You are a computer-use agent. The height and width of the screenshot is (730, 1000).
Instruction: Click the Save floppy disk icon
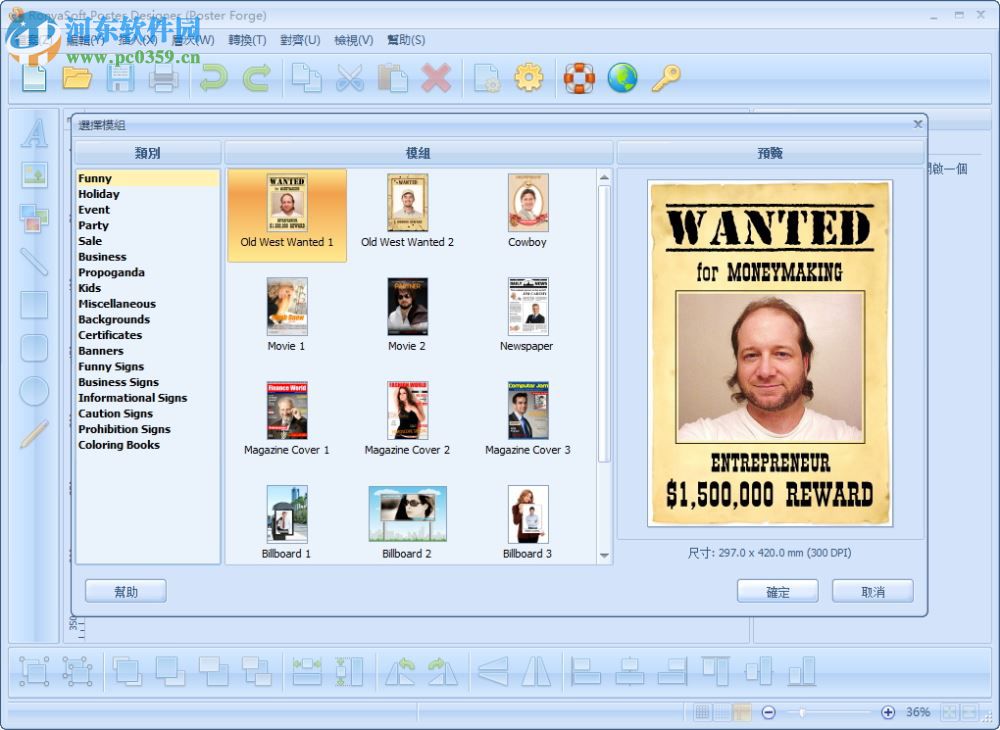[120, 78]
